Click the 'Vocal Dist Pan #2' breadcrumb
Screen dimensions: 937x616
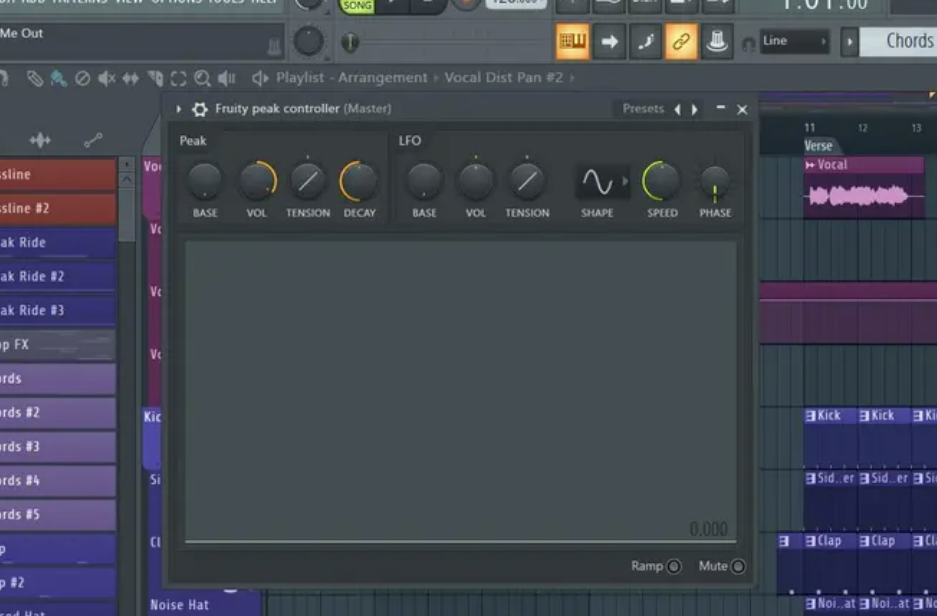click(x=503, y=78)
